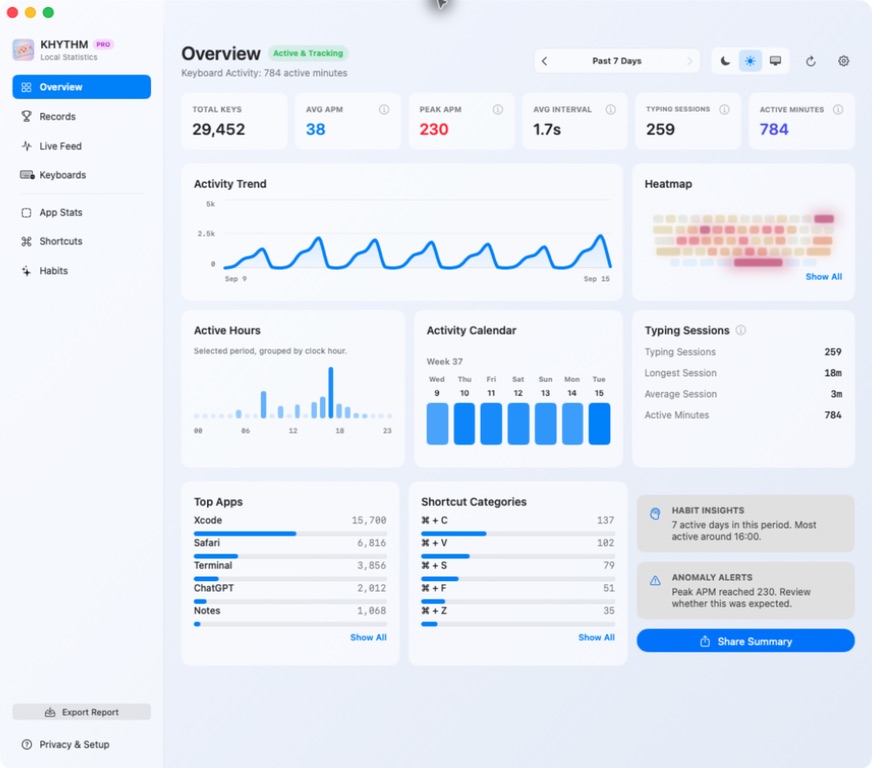Click the Wed 9 calendar day block
Viewport: 872px width, 768px height.
(437, 424)
